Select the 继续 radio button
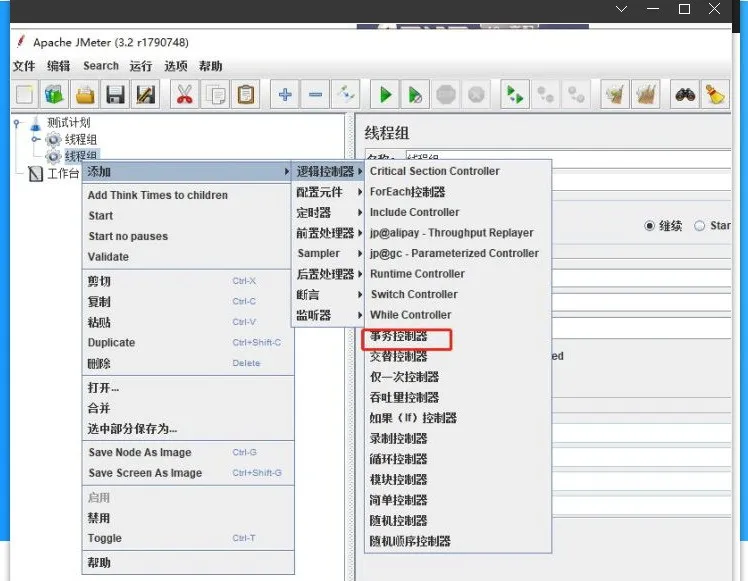This screenshot has width=748, height=581. click(x=649, y=226)
